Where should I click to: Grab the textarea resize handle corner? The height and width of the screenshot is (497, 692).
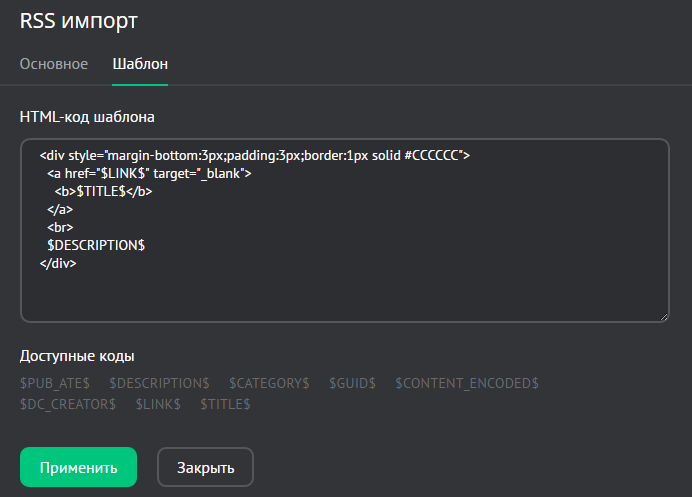pyautogui.click(x=663, y=317)
